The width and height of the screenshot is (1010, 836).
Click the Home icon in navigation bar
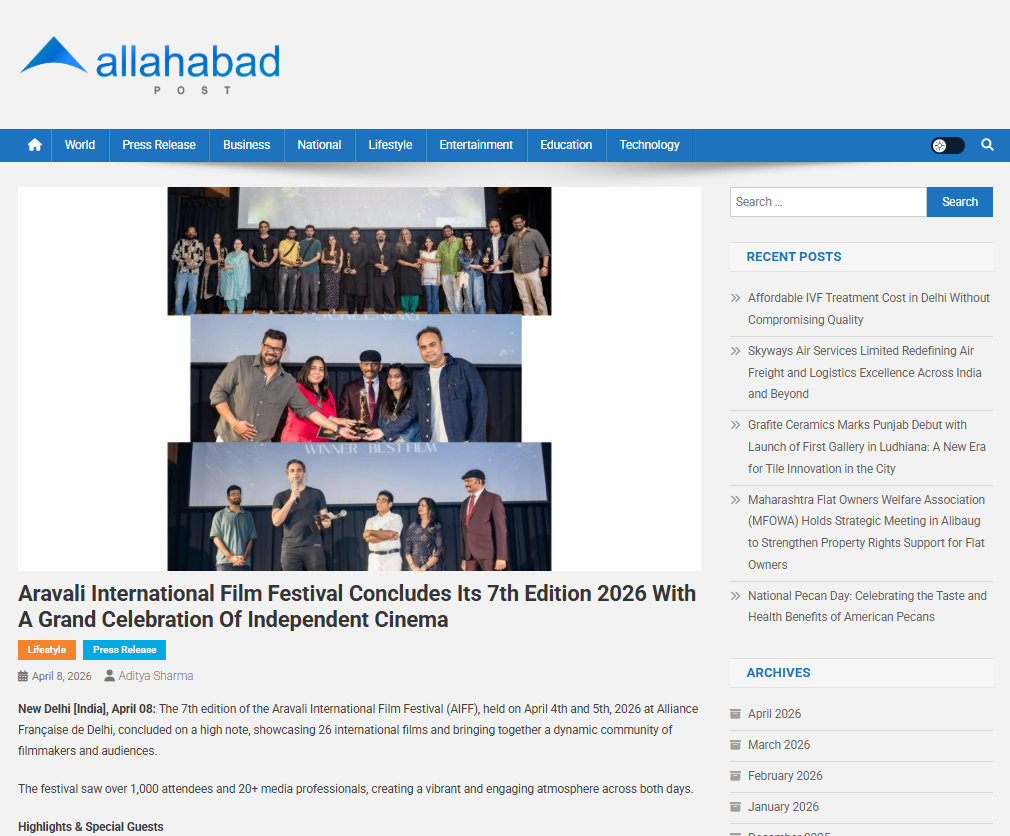click(35, 145)
